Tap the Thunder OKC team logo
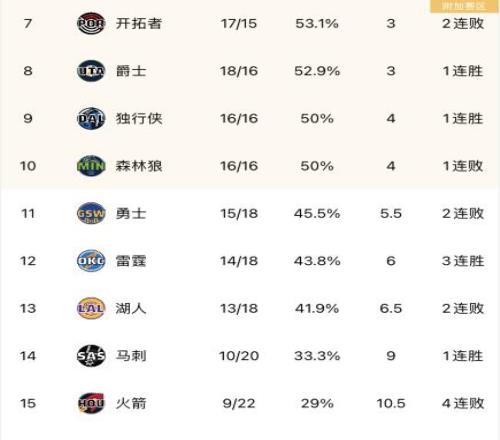500x440 pixels. click(91, 261)
